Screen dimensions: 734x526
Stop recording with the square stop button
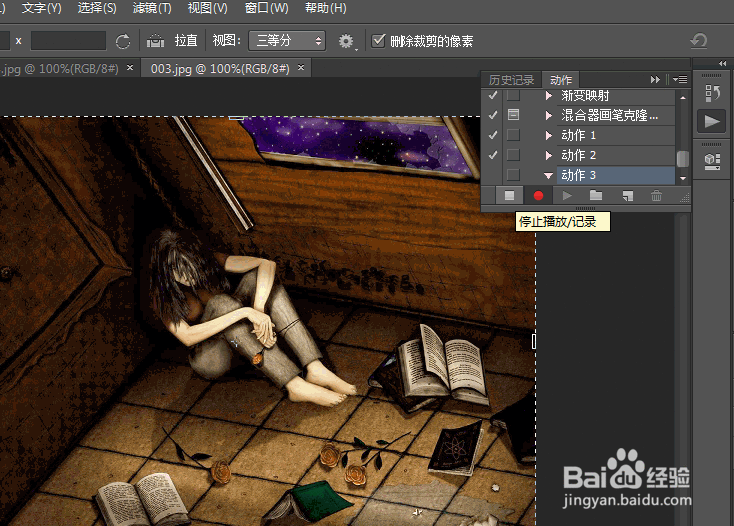pos(509,195)
